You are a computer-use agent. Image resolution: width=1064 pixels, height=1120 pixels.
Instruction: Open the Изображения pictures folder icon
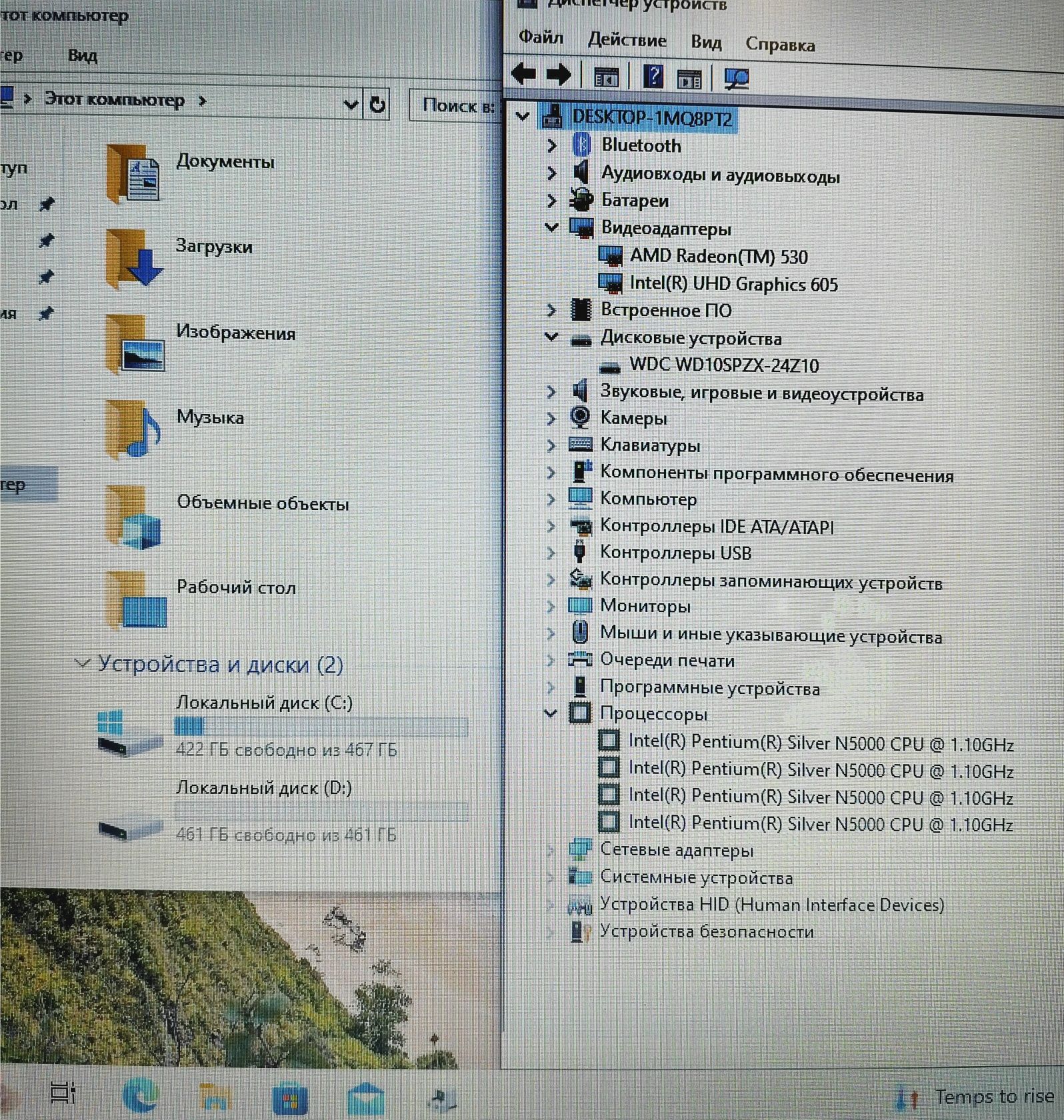(x=134, y=344)
